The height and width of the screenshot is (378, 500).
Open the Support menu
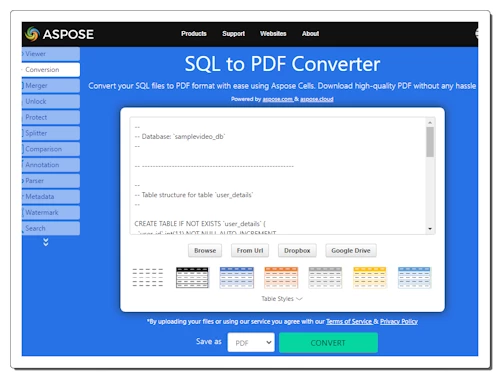click(233, 34)
